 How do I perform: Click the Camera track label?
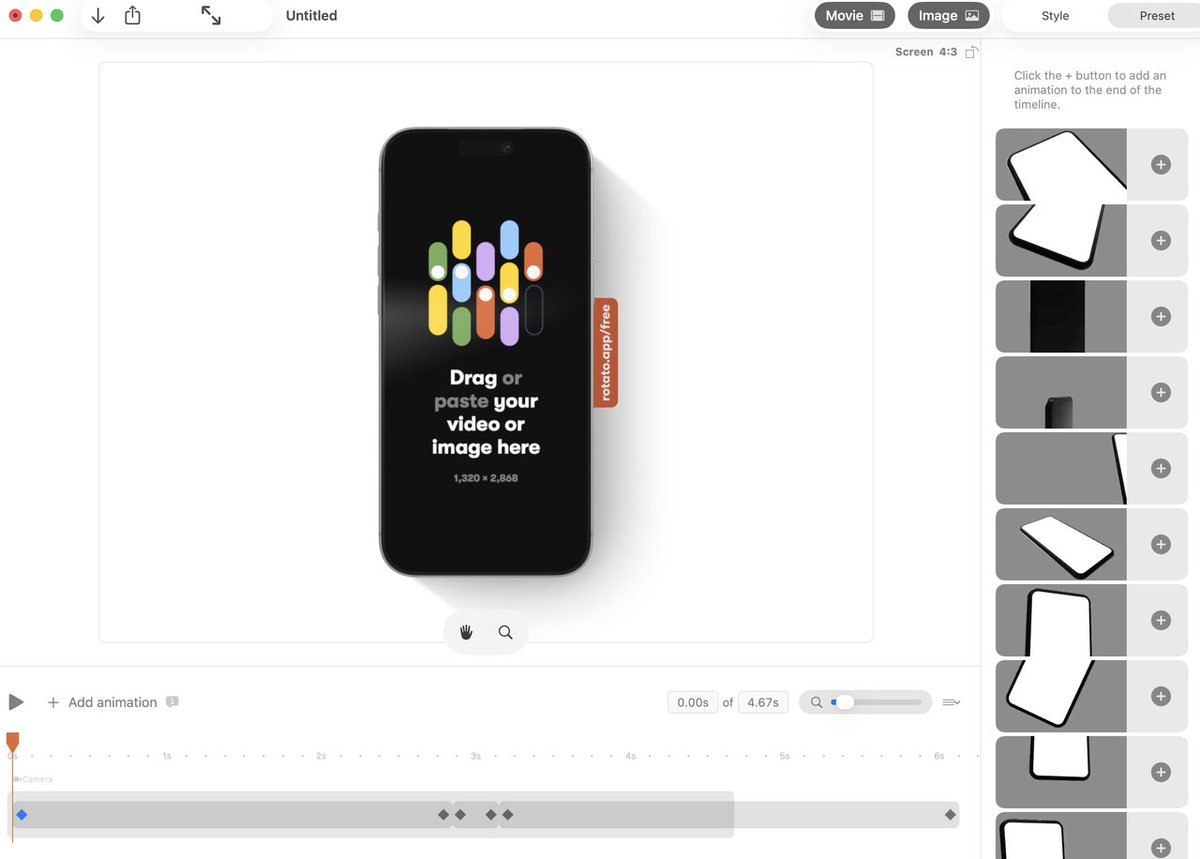click(33, 779)
